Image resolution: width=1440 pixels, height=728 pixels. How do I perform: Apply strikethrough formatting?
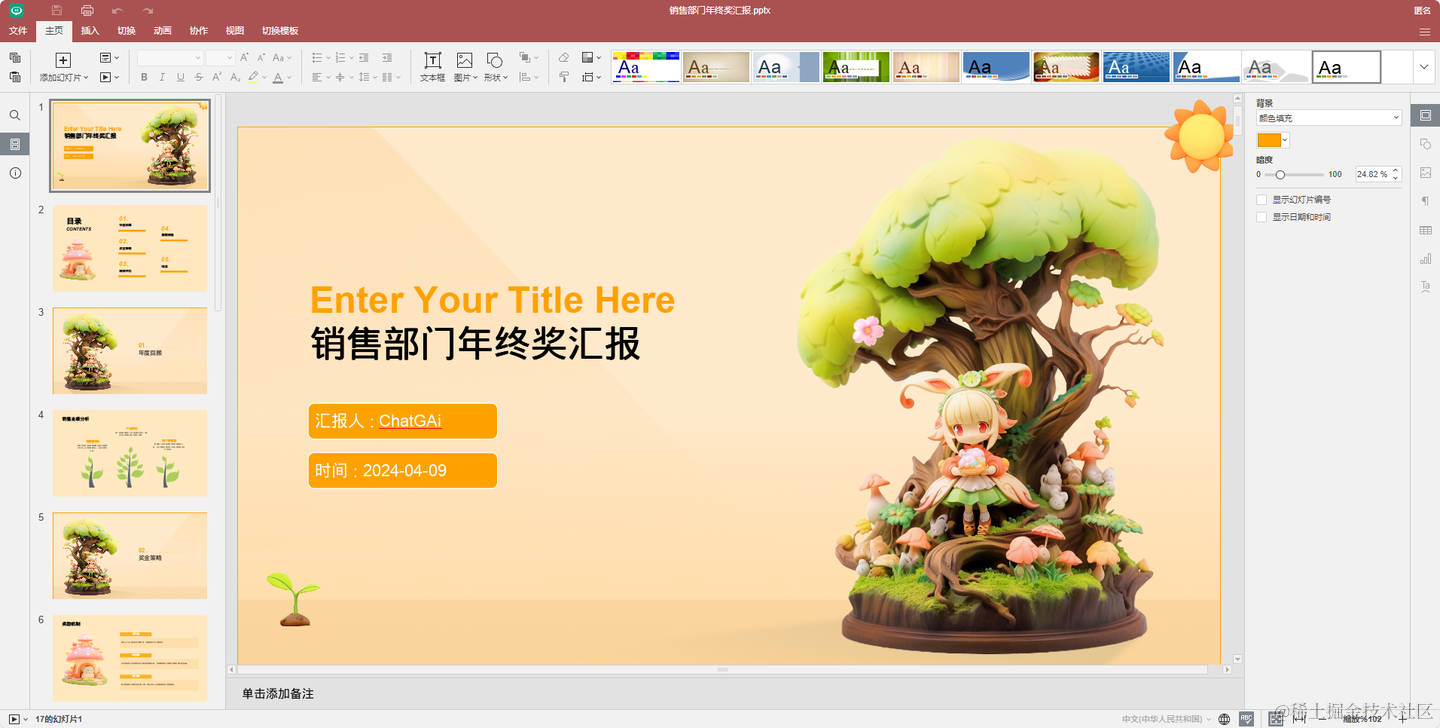199,77
